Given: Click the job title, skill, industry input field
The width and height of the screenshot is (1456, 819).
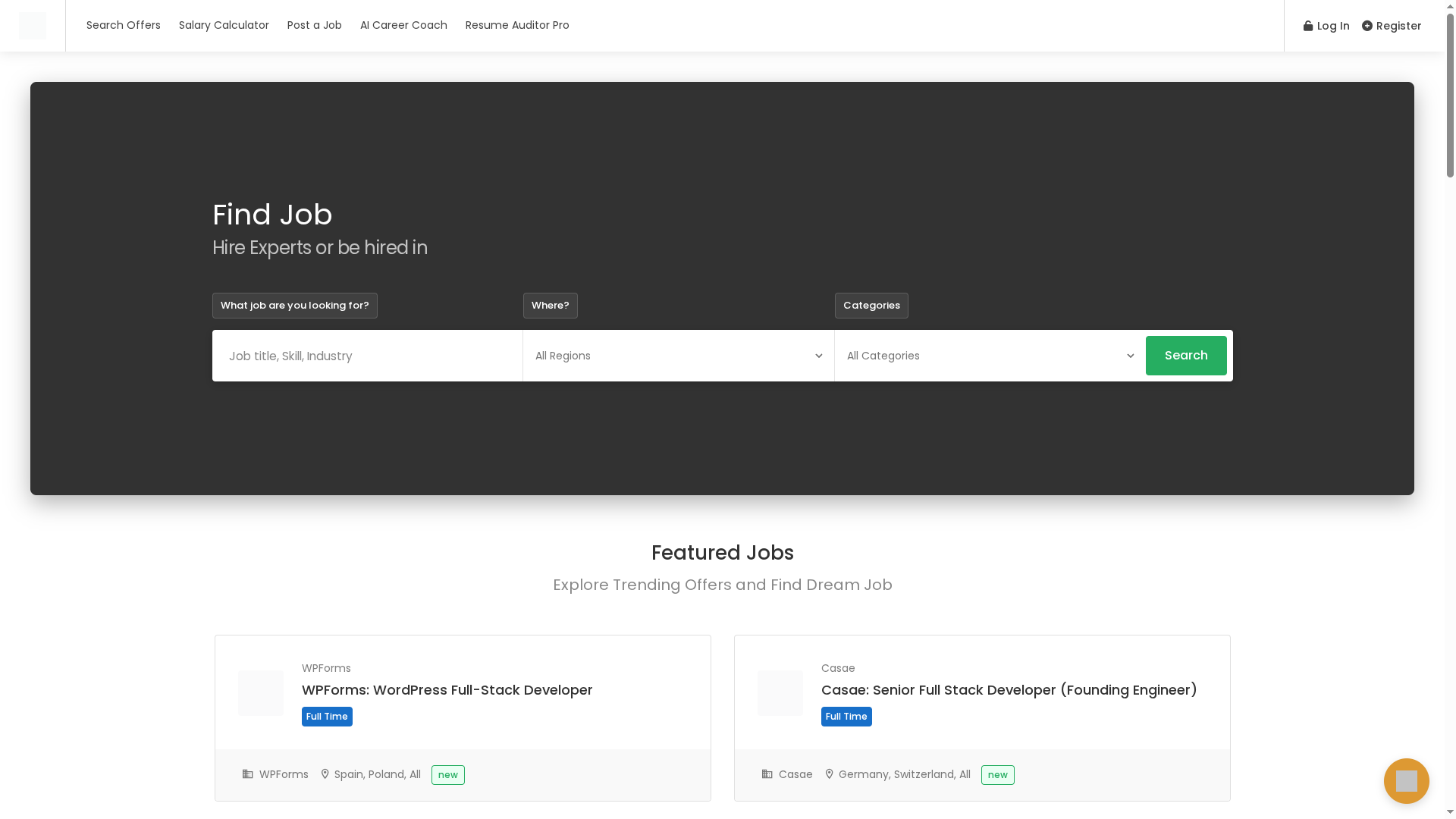Looking at the screenshot, I should (x=367, y=356).
